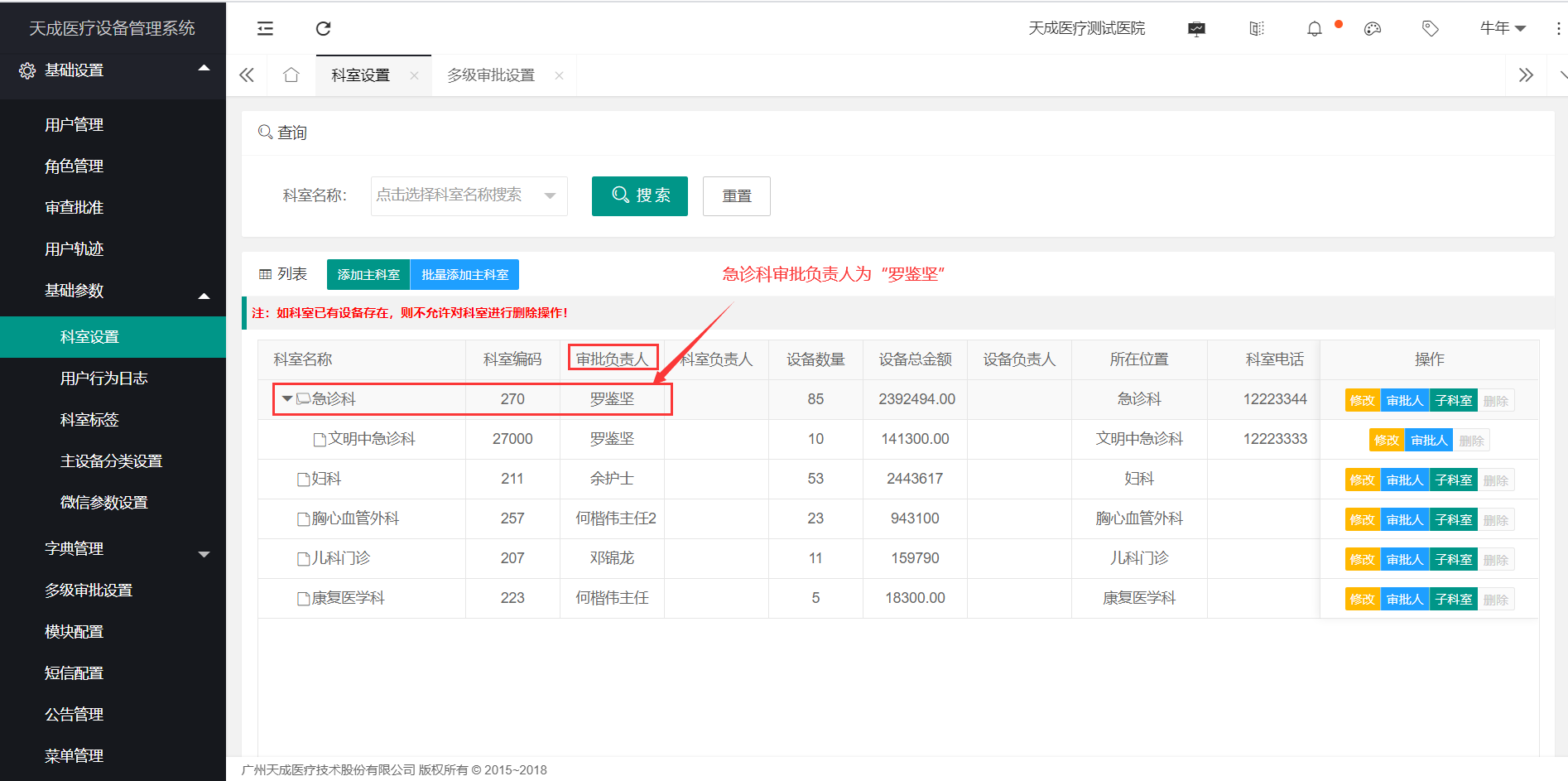Click 修改 for 急诊科 row
This screenshot has height=781, width=1568.
click(1363, 401)
